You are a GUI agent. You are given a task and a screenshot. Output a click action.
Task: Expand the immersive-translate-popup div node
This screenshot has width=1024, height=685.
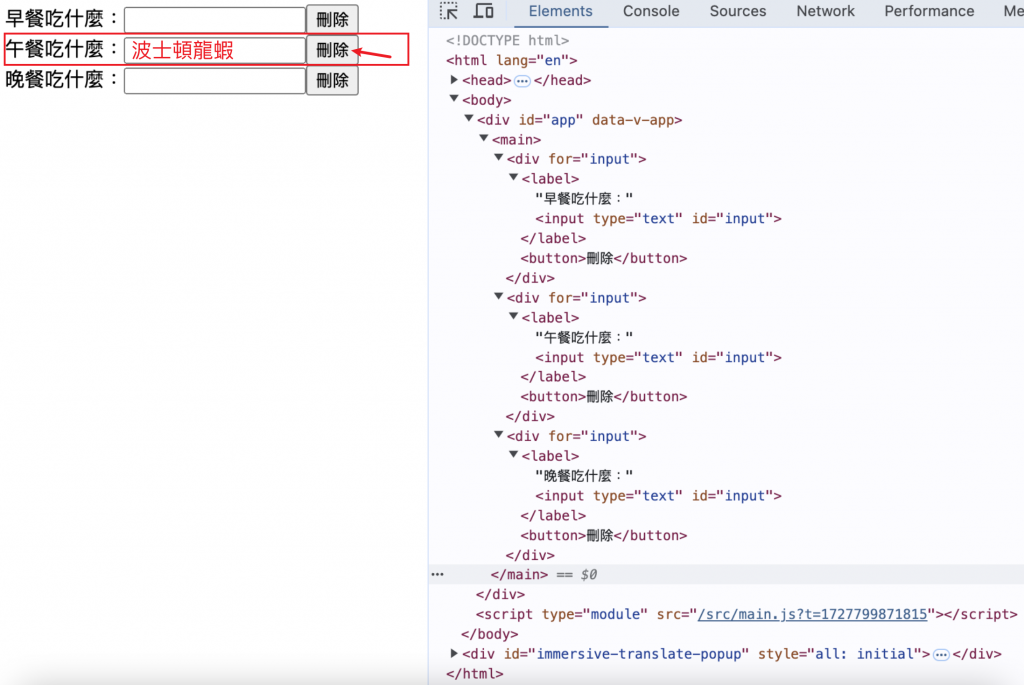(454, 653)
